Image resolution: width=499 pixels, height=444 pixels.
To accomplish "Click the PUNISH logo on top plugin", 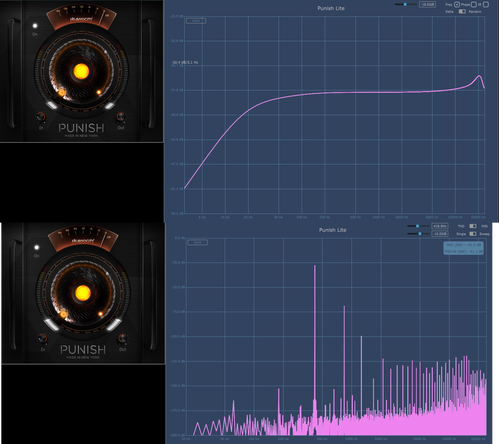I will click(81, 128).
